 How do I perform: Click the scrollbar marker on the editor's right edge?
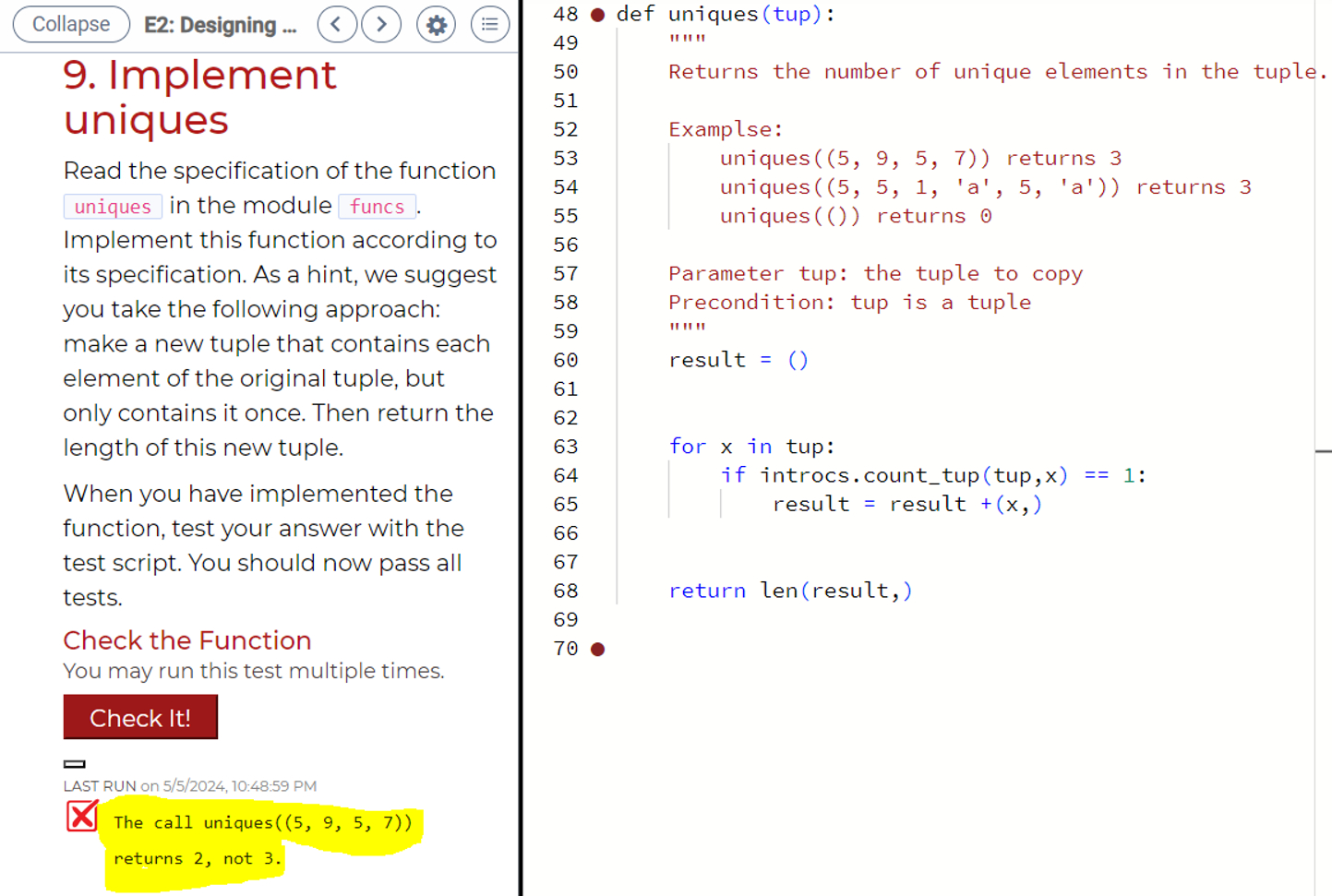point(1326,450)
